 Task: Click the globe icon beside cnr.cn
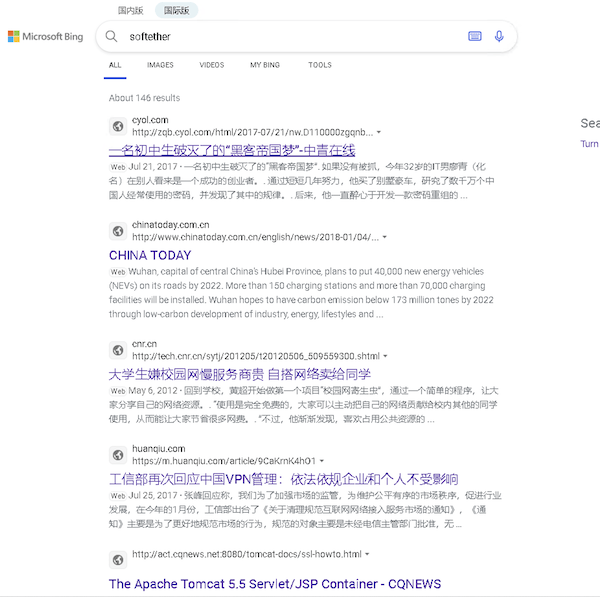click(118, 350)
